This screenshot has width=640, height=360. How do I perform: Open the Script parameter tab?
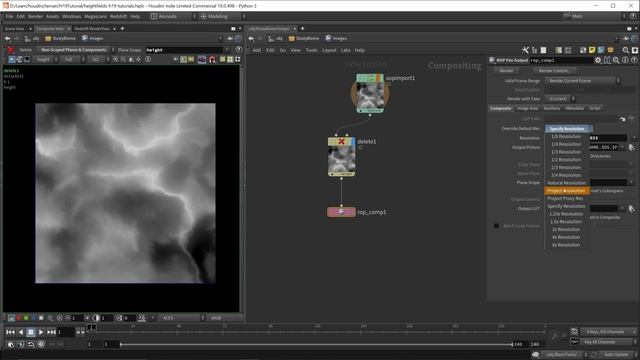595,108
